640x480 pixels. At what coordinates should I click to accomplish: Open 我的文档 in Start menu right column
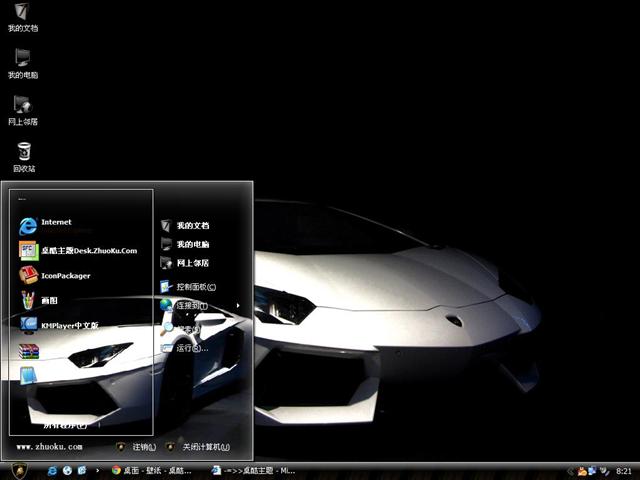[x=192, y=226]
